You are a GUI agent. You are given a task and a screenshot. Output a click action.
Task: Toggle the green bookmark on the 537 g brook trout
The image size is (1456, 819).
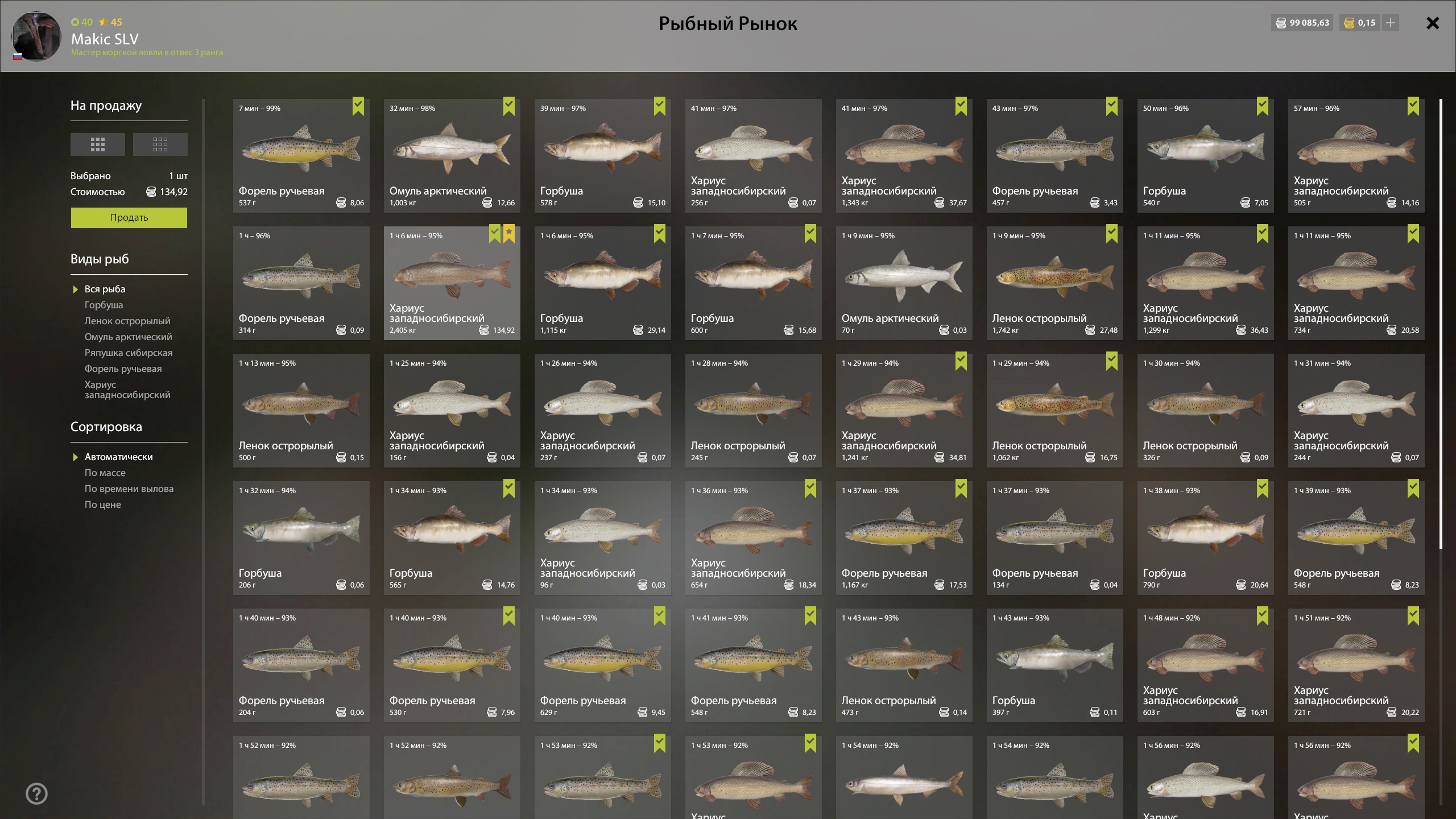coord(358,107)
